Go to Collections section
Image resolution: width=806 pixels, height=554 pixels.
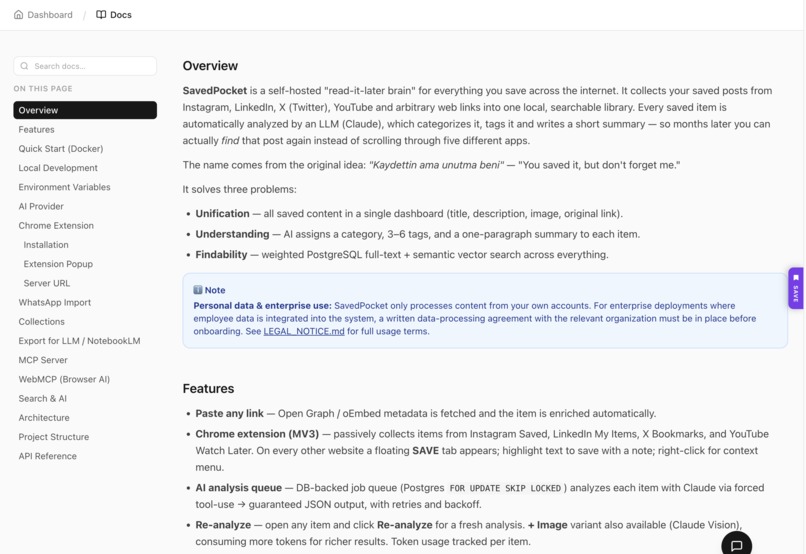coord(42,322)
